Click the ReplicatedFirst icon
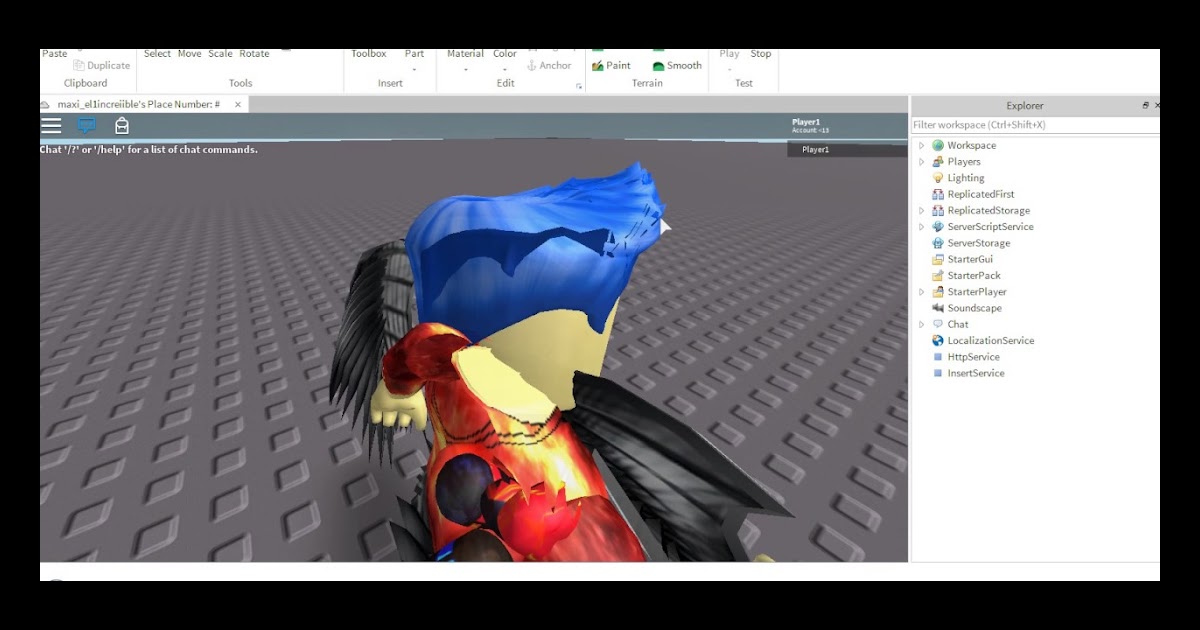This screenshot has width=1200, height=630. coord(938,194)
